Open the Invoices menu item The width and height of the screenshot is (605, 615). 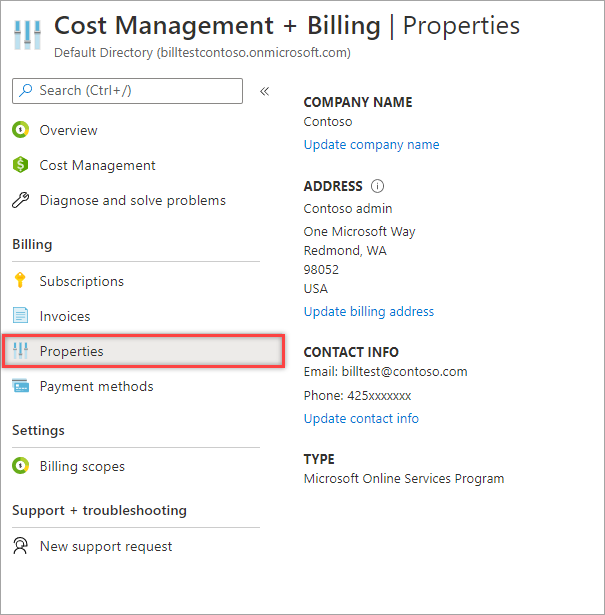(65, 316)
